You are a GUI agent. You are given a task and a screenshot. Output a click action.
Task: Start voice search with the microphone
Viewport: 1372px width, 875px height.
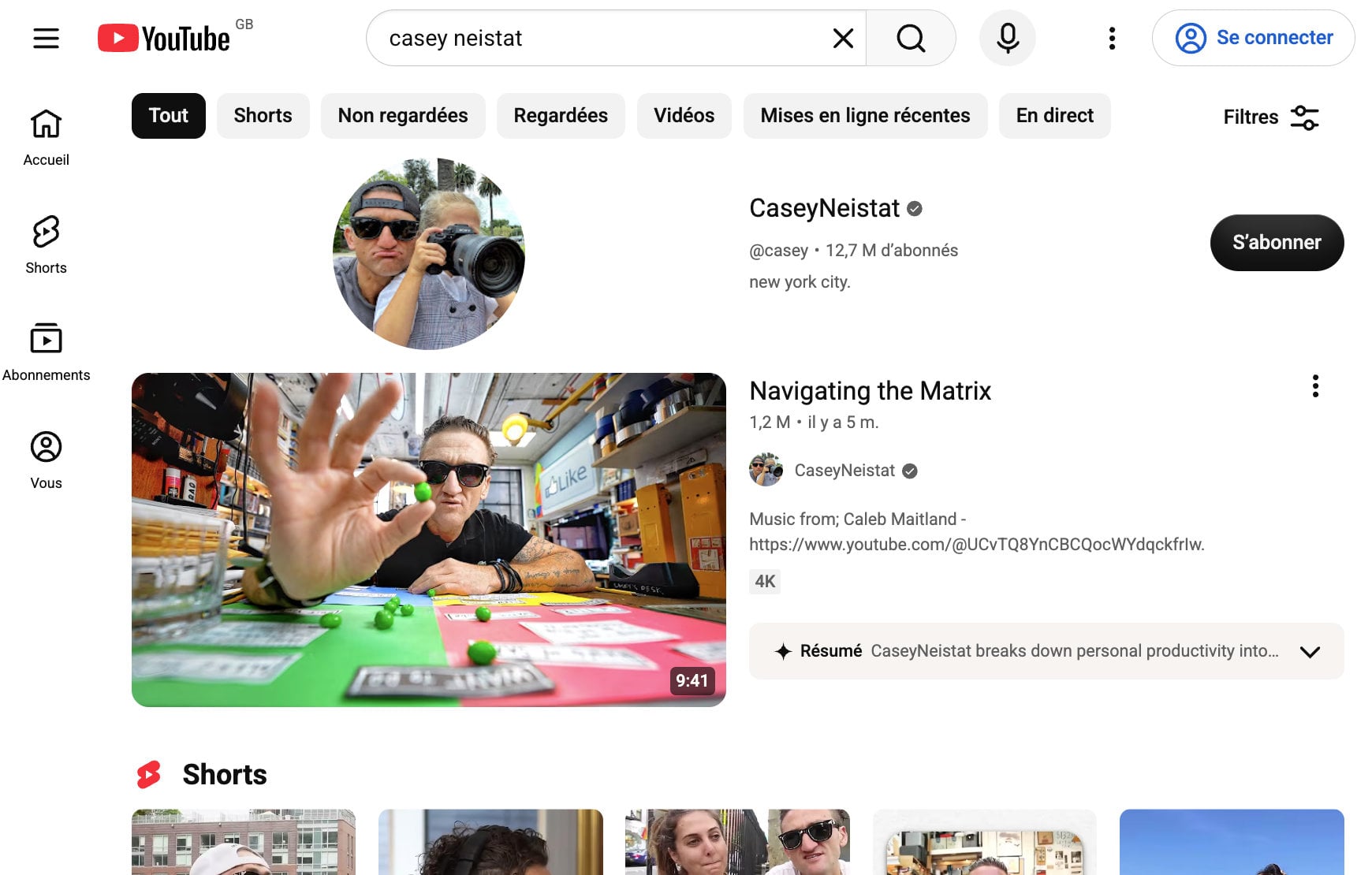tap(1007, 38)
